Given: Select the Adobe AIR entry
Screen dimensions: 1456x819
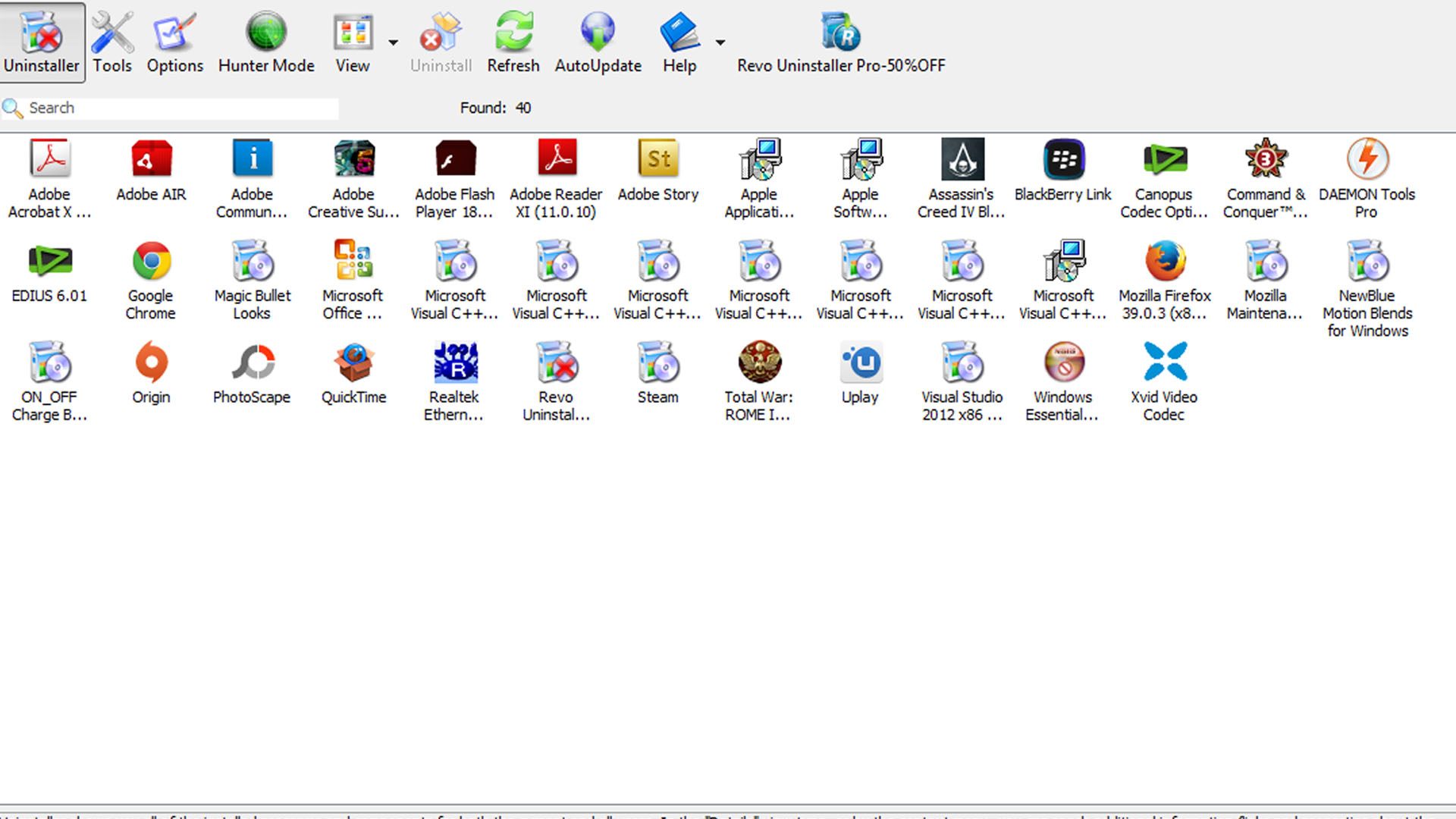Looking at the screenshot, I should pos(151,171).
